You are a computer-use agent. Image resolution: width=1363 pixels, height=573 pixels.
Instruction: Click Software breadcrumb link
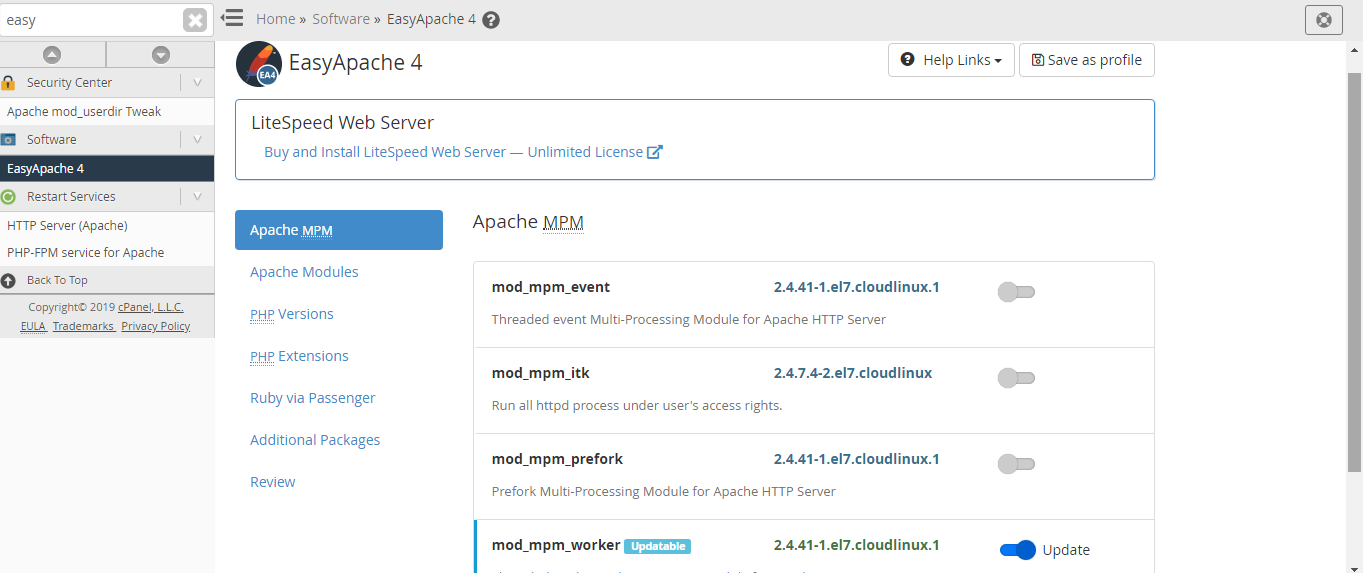(x=341, y=19)
